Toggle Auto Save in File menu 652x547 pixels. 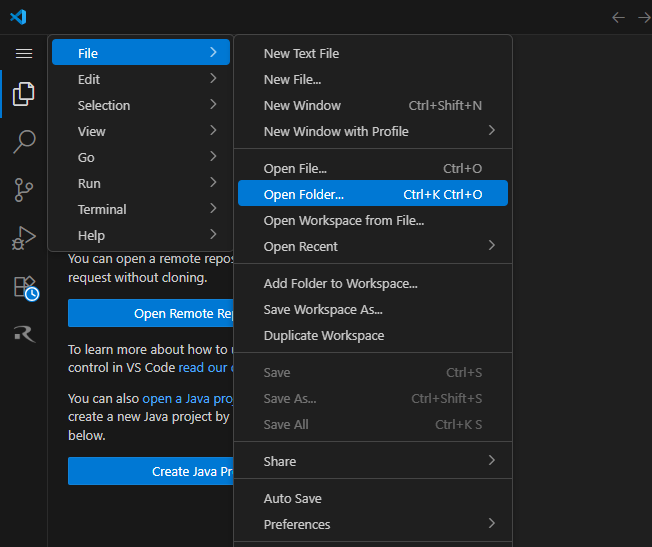coord(292,498)
